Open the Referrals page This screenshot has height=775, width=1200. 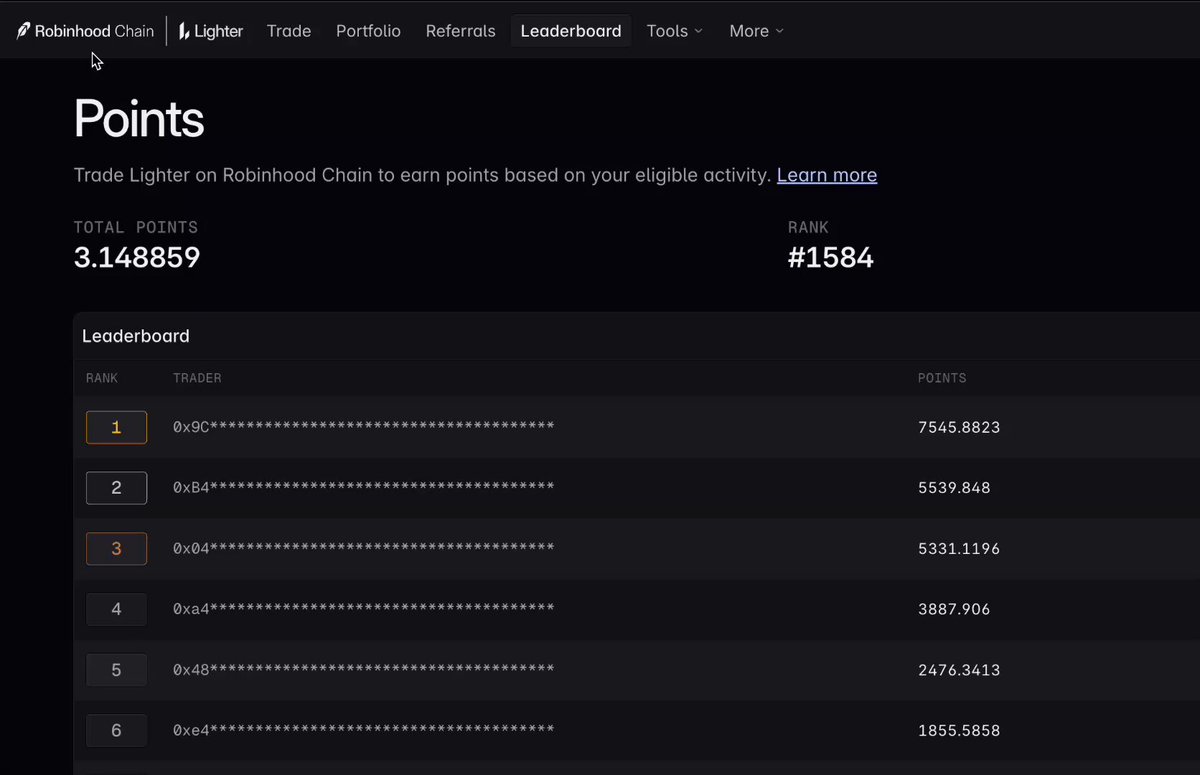coord(461,31)
